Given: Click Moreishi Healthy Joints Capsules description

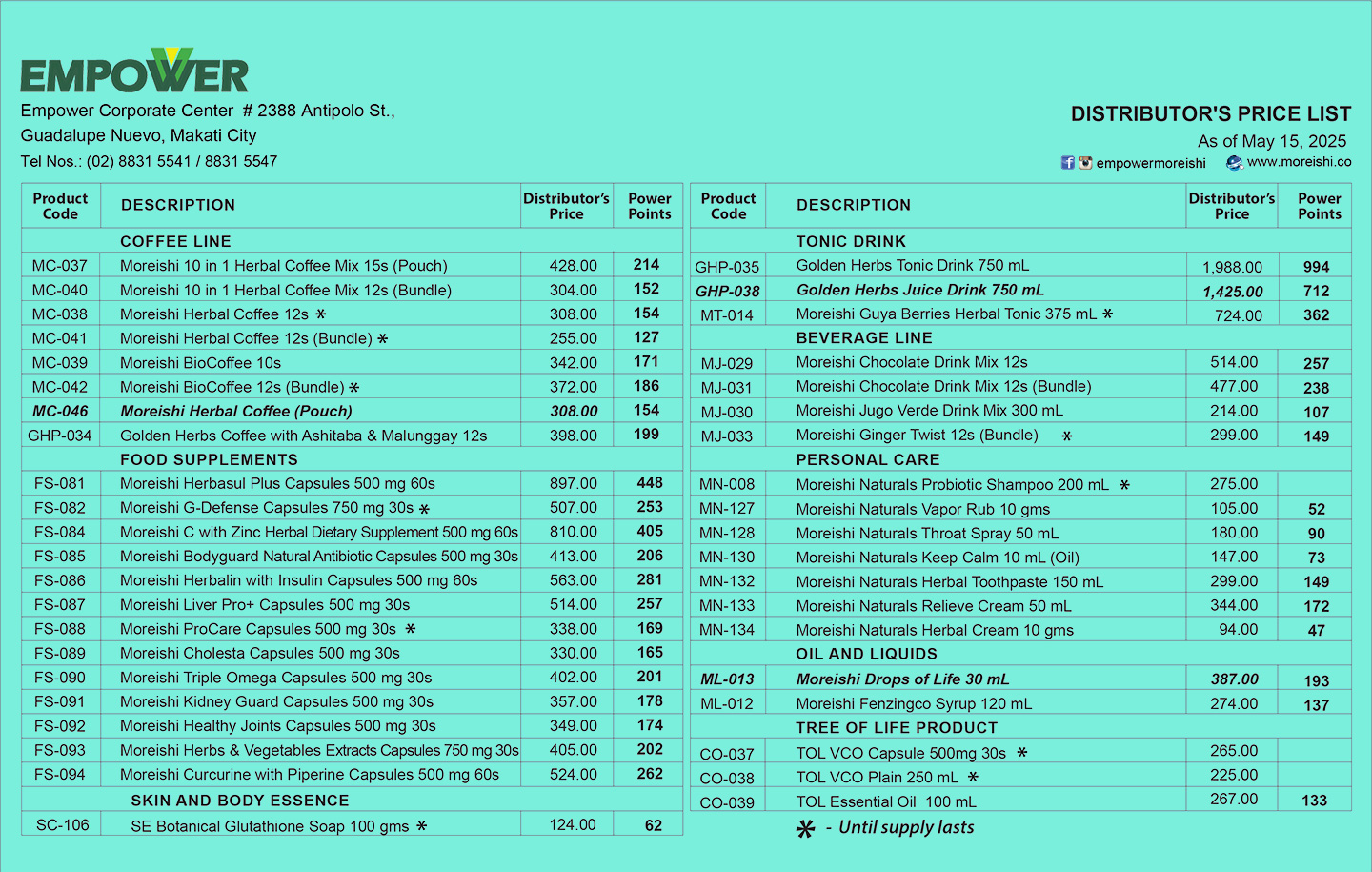Looking at the screenshot, I should point(278,726).
